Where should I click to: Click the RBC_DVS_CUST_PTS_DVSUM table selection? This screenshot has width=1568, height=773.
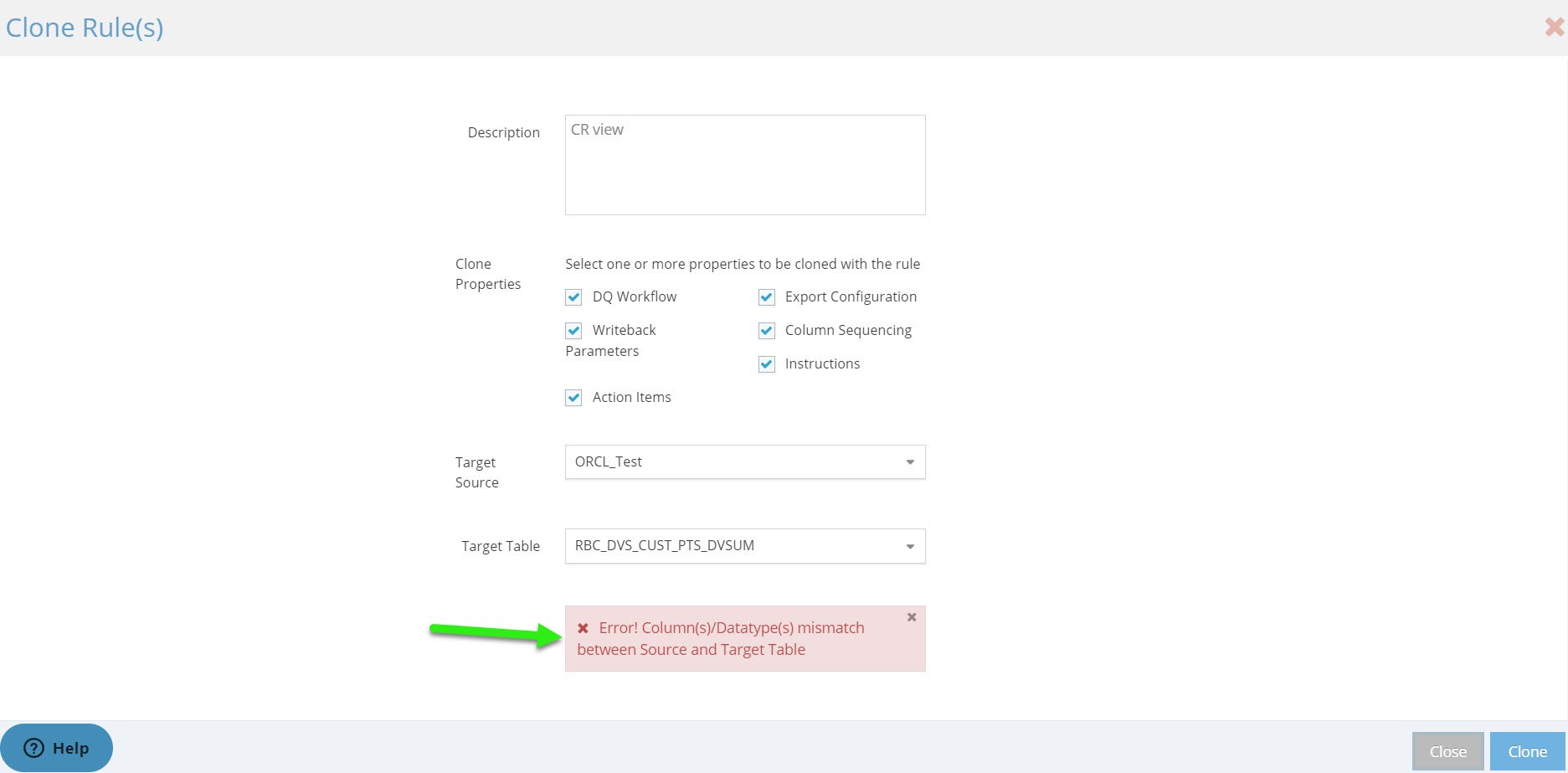745,546
